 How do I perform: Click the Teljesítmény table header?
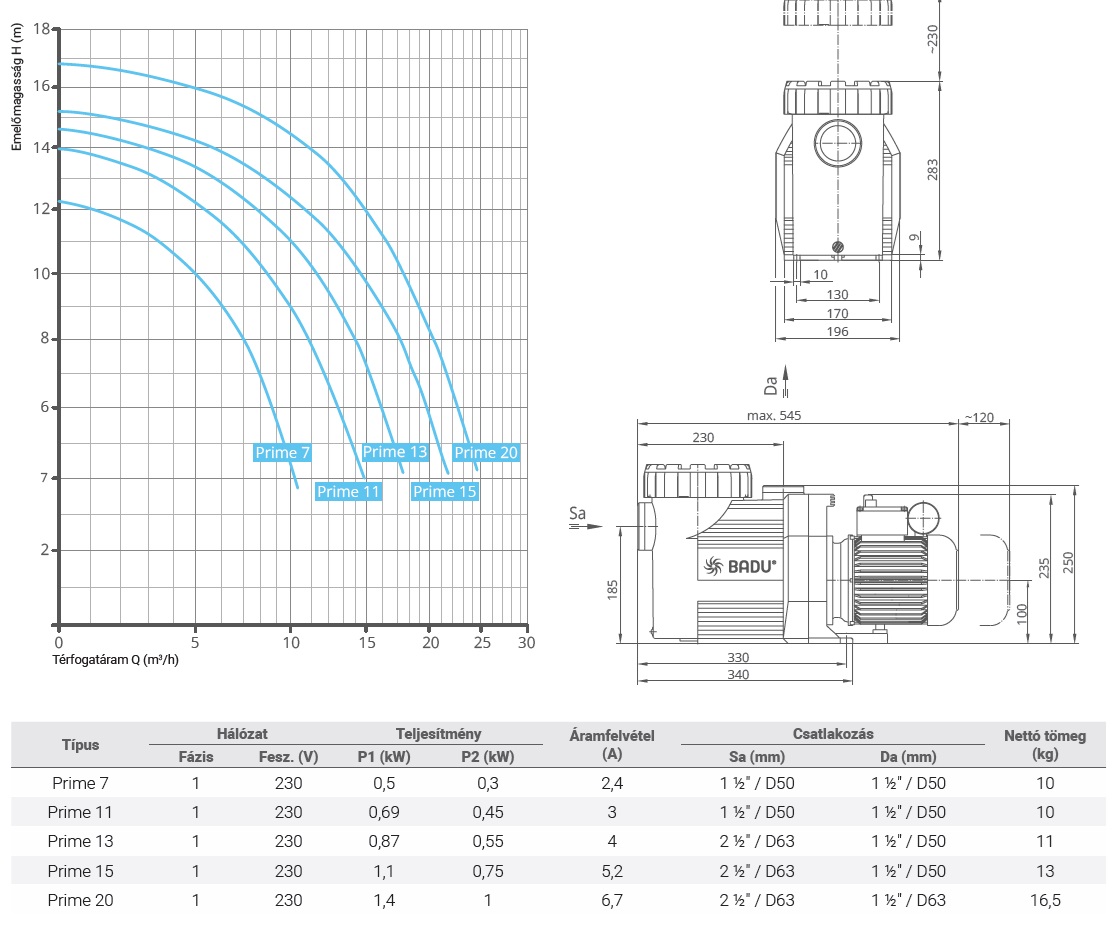click(x=438, y=734)
